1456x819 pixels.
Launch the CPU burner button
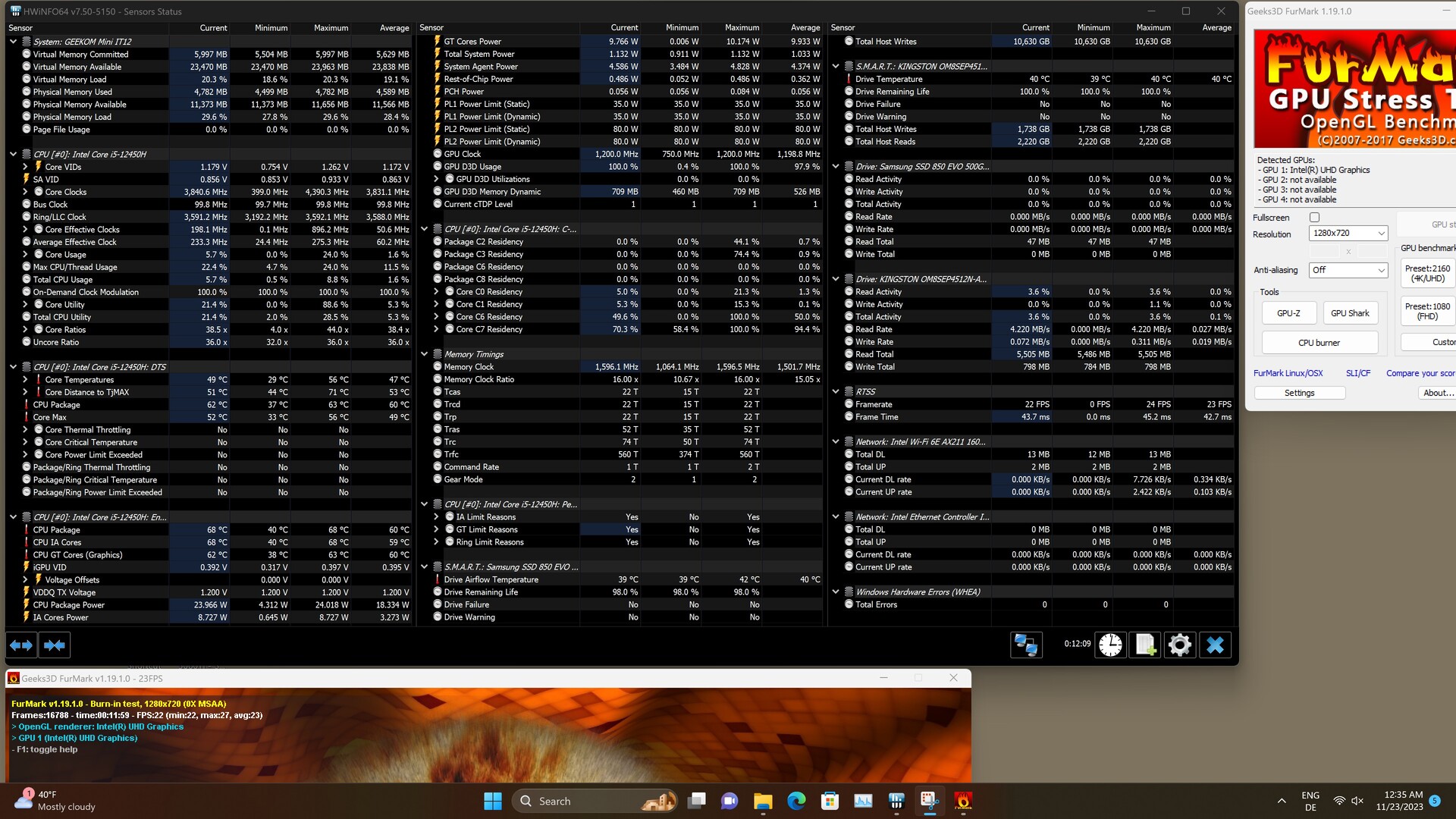pyautogui.click(x=1319, y=343)
